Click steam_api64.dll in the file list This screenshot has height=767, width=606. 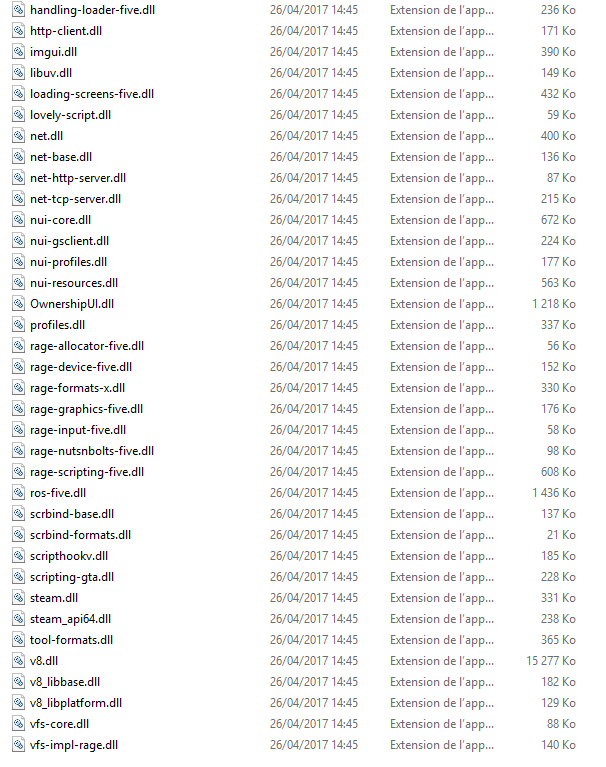click(70, 619)
